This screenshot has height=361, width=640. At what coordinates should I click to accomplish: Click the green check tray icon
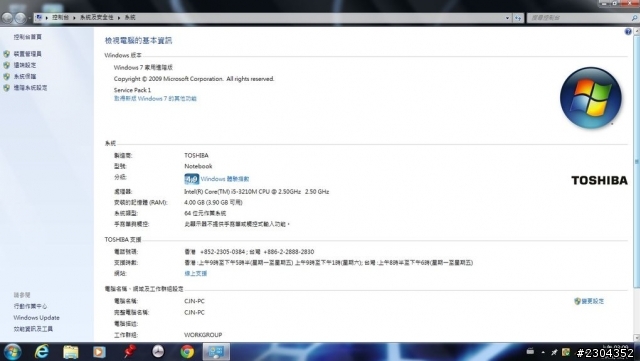point(566,352)
